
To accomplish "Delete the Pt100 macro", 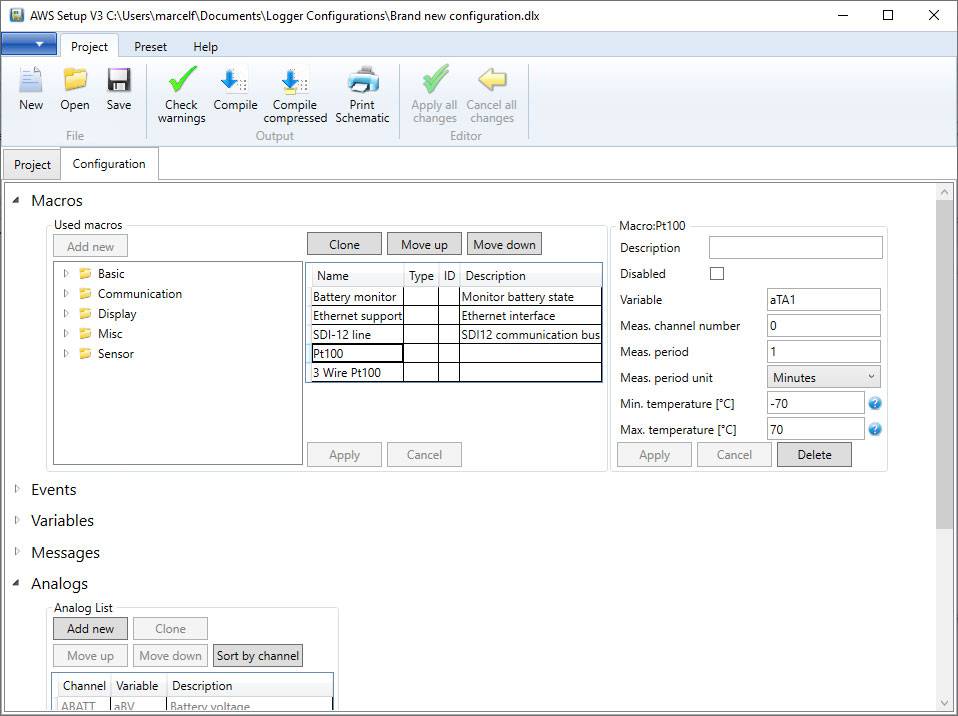I will pos(814,455).
